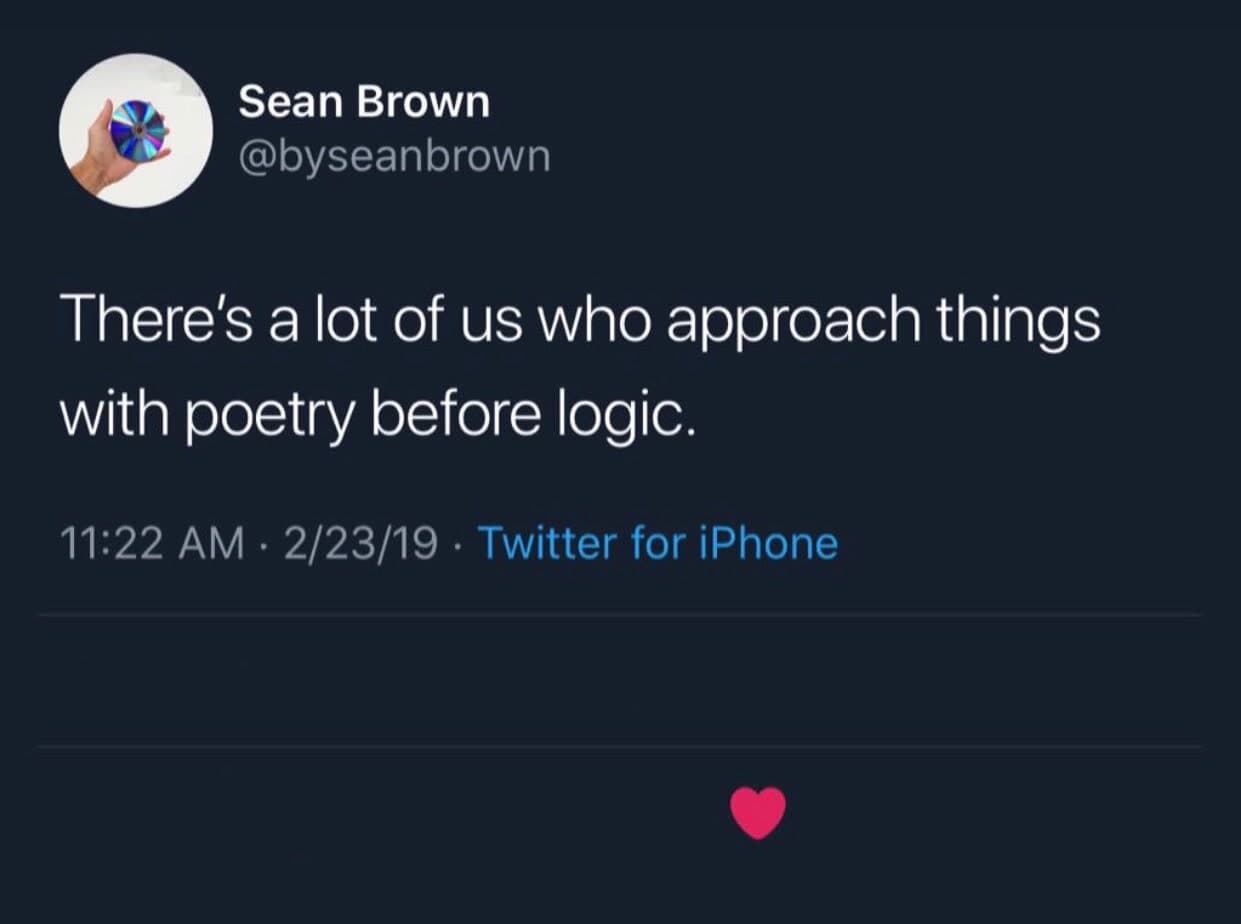
Task: Open the @byseanbrown handle
Action: (394, 156)
